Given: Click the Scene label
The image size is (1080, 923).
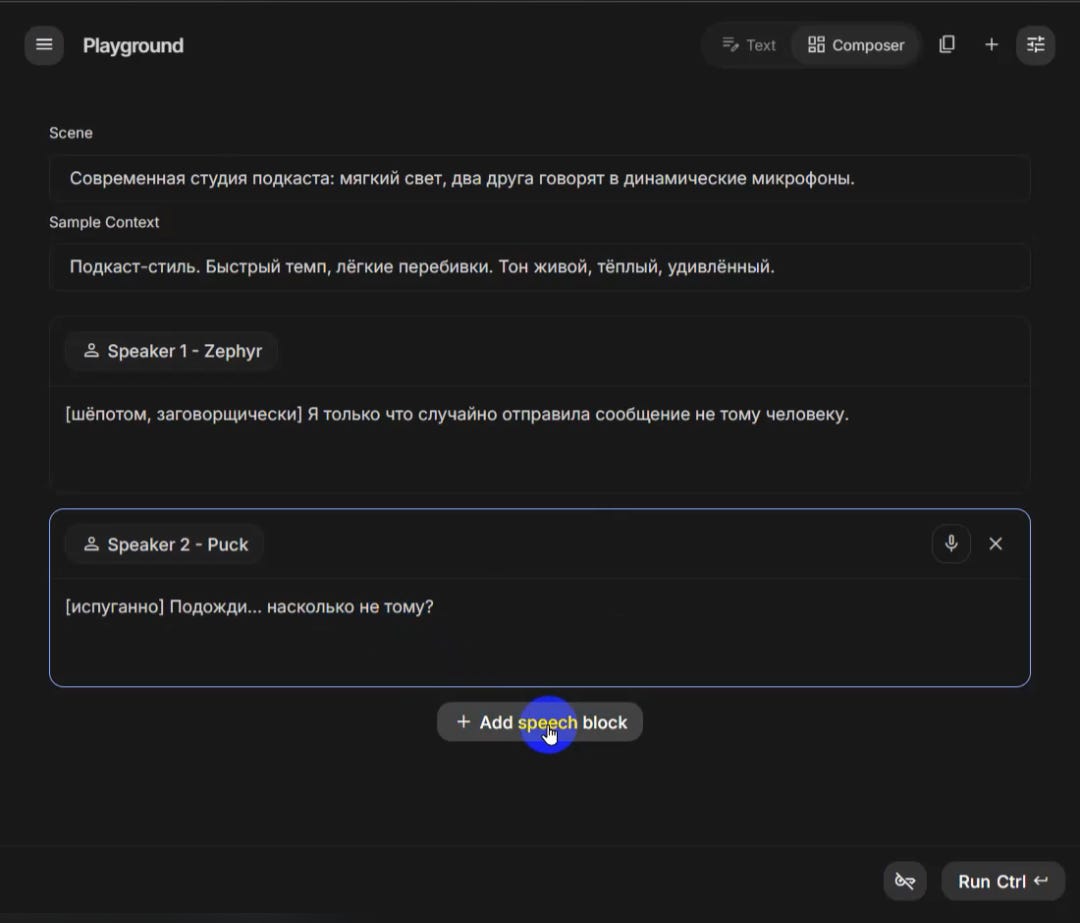Looking at the screenshot, I should (70, 133).
